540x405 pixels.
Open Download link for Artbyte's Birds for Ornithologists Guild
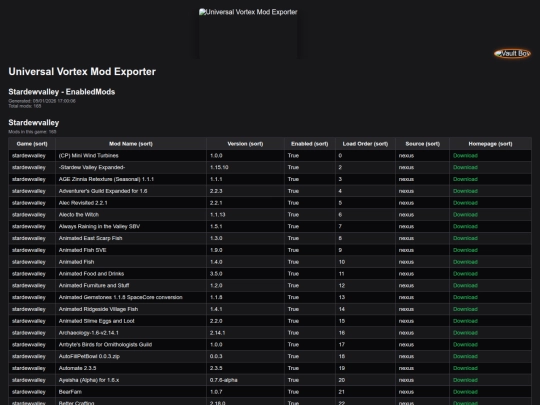tap(465, 344)
